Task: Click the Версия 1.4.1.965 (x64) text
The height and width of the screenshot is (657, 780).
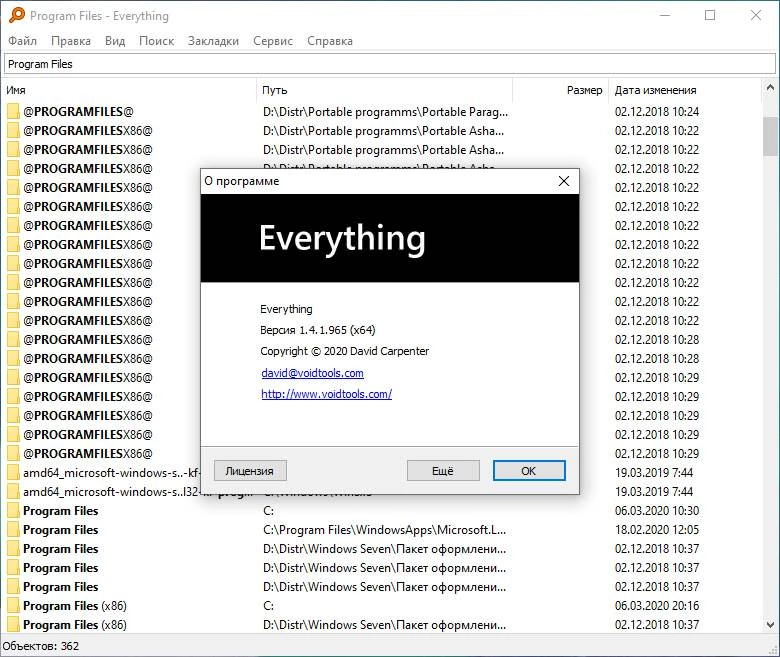Action: point(318,330)
